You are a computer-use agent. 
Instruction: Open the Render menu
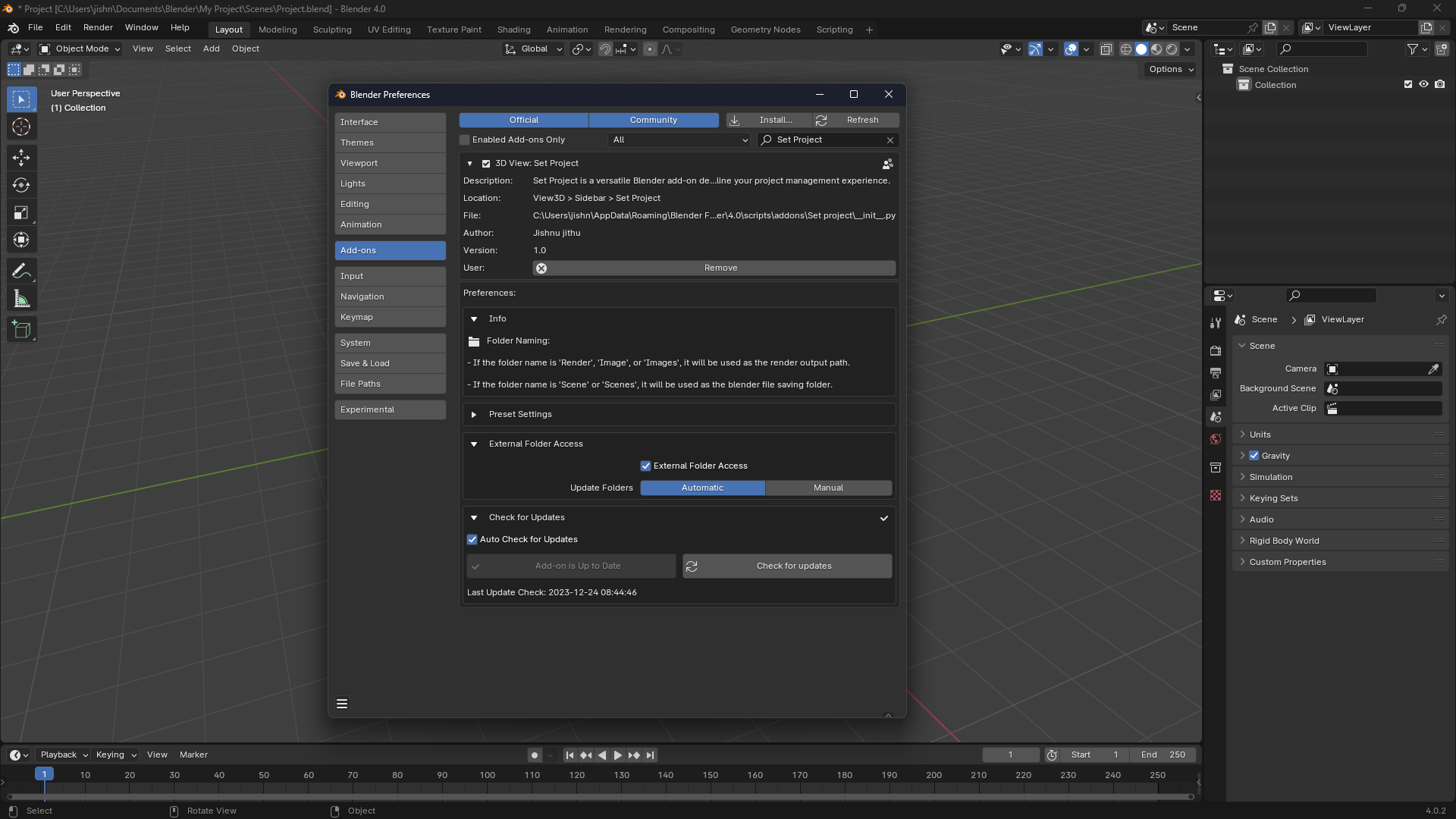pyautogui.click(x=98, y=27)
